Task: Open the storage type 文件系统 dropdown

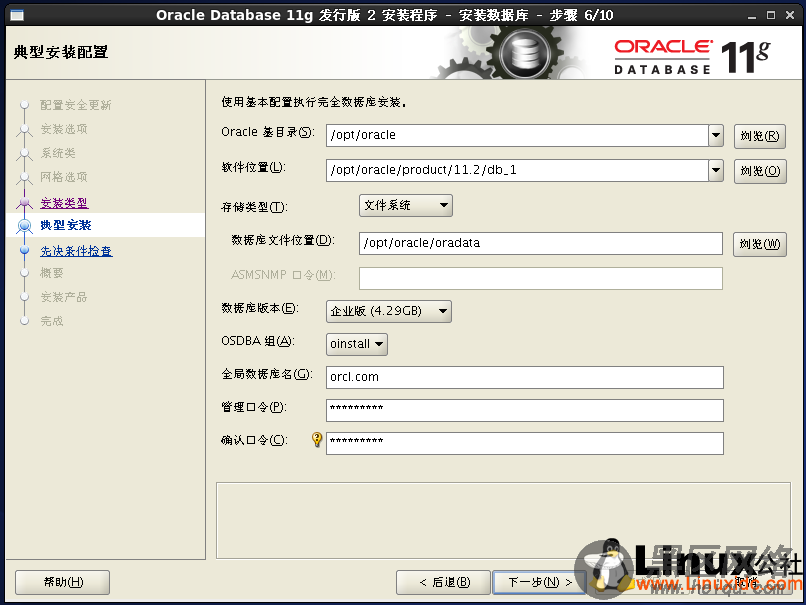Action: 406,206
